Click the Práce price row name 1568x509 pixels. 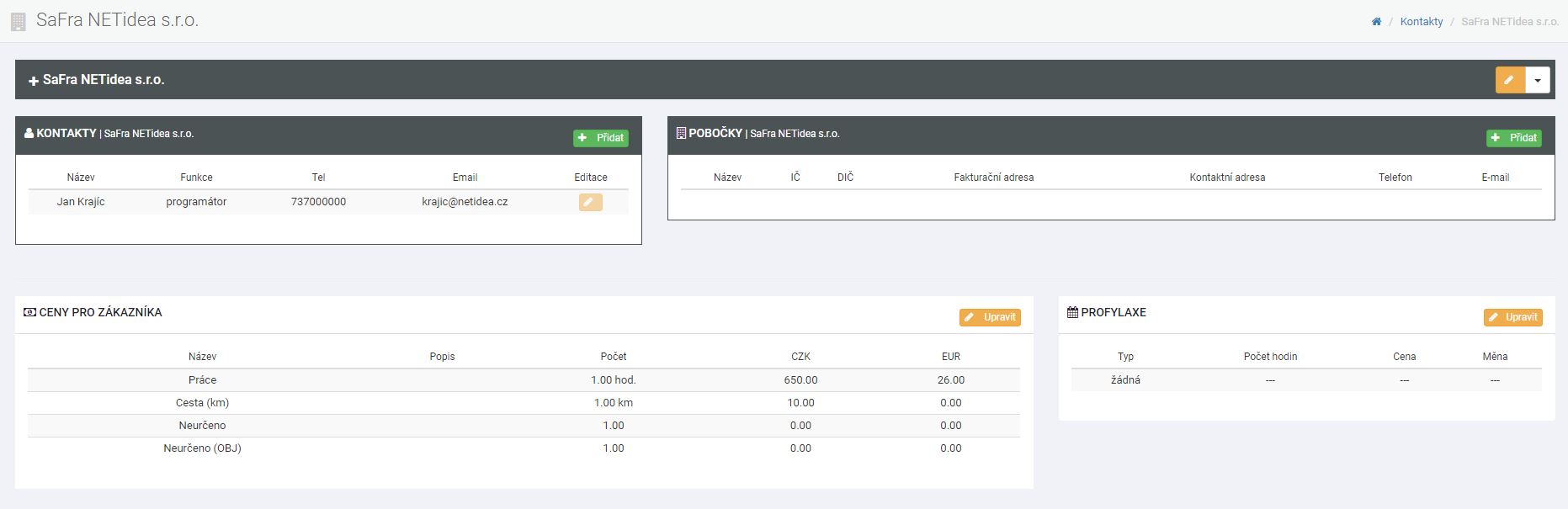[203, 380]
